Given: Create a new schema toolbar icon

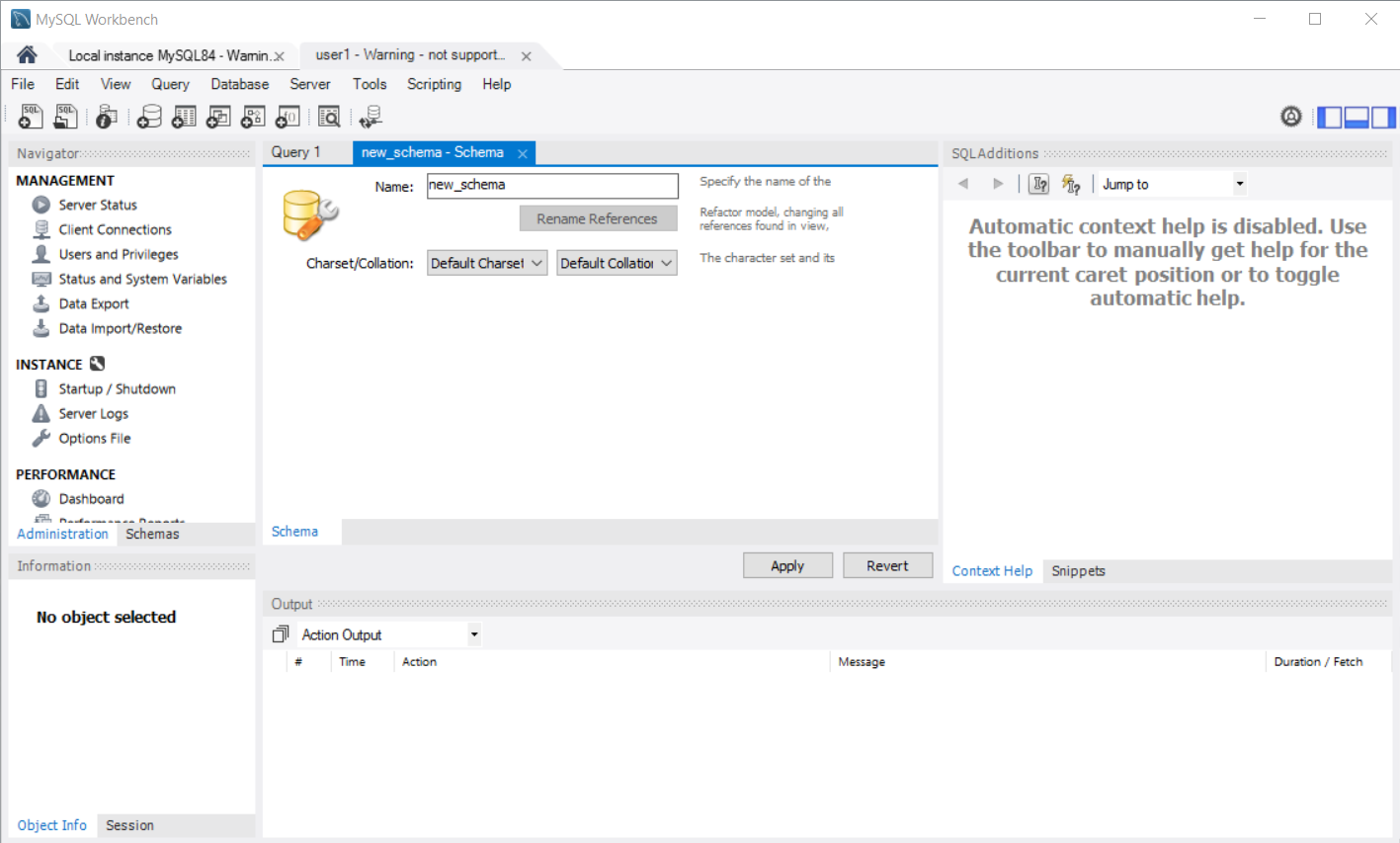Looking at the screenshot, I should pyautogui.click(x=149, y=117).
